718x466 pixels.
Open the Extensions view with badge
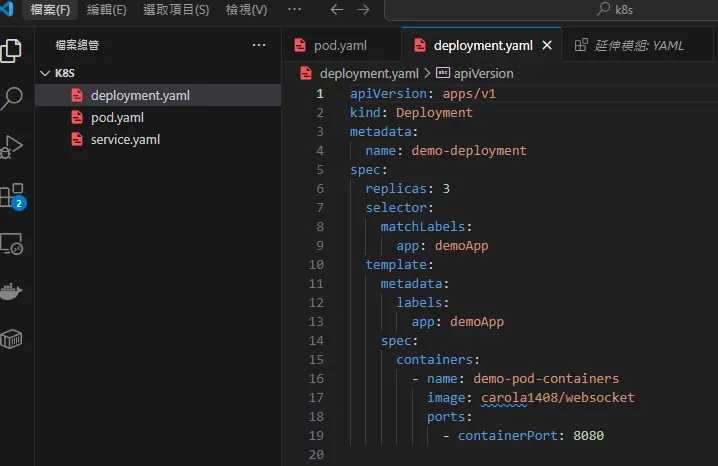[12, 195]
